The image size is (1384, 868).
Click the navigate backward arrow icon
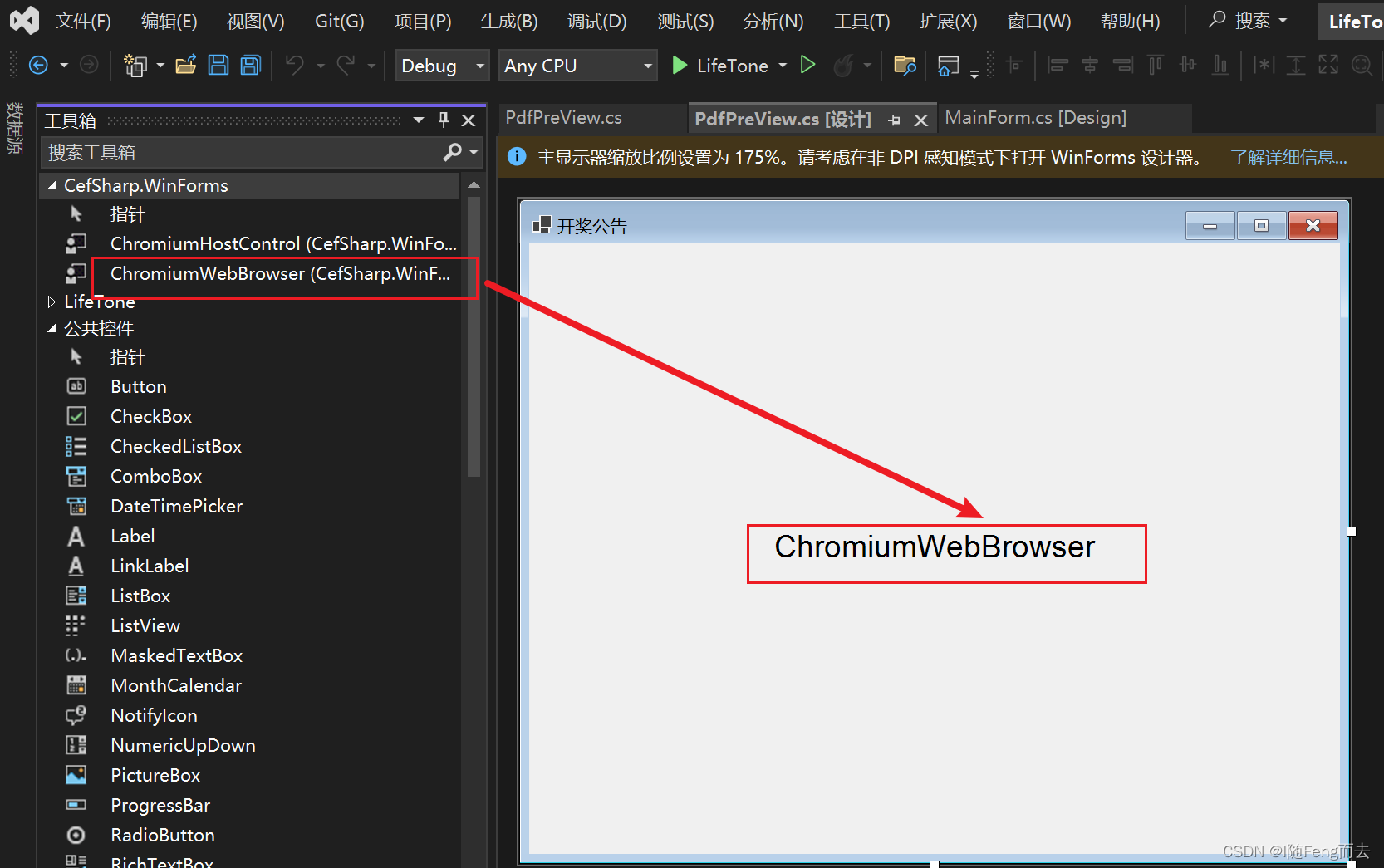click(38, 65)
